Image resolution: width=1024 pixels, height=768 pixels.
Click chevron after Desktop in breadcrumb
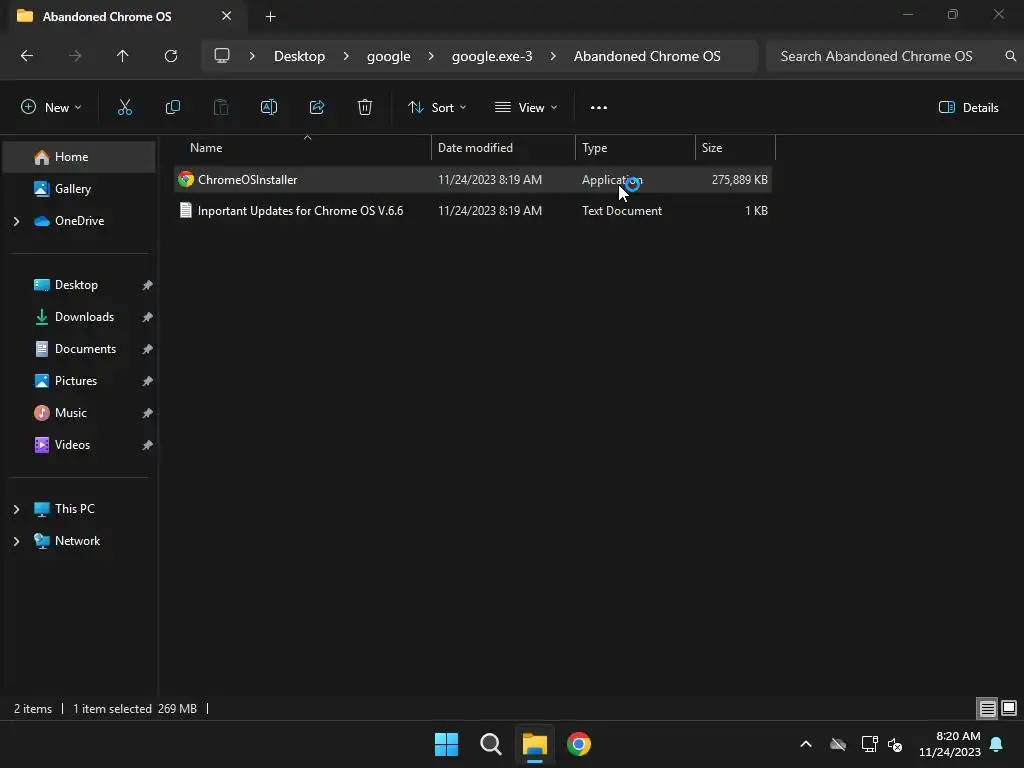(346, 56)
